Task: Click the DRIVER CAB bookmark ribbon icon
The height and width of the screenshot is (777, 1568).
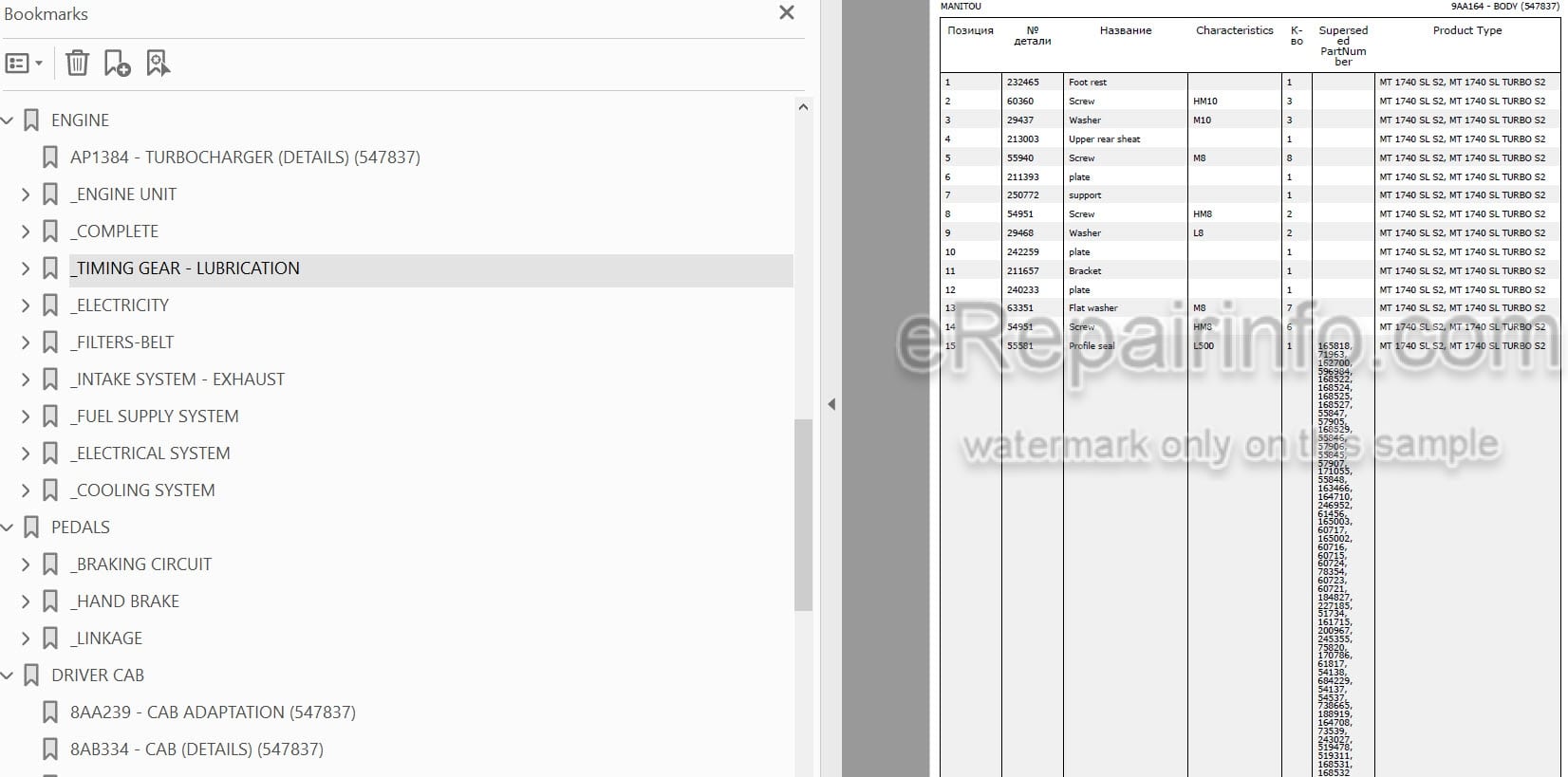Action: (31, 675)
